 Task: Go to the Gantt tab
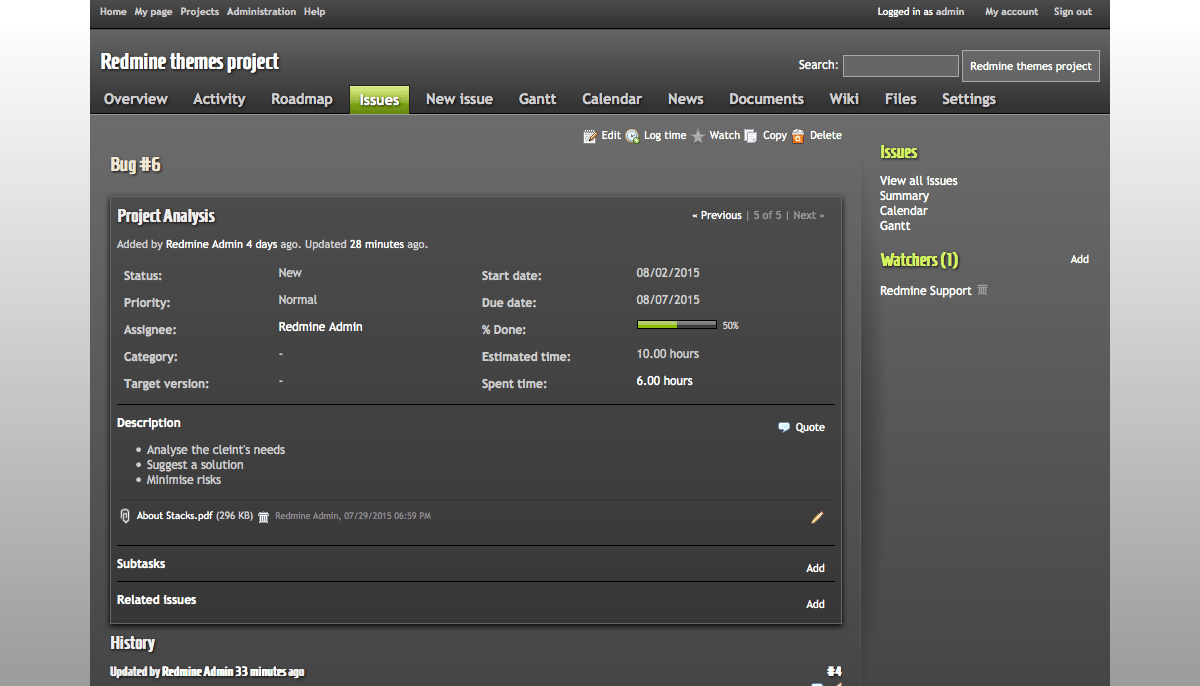click(x=538, y=99)
